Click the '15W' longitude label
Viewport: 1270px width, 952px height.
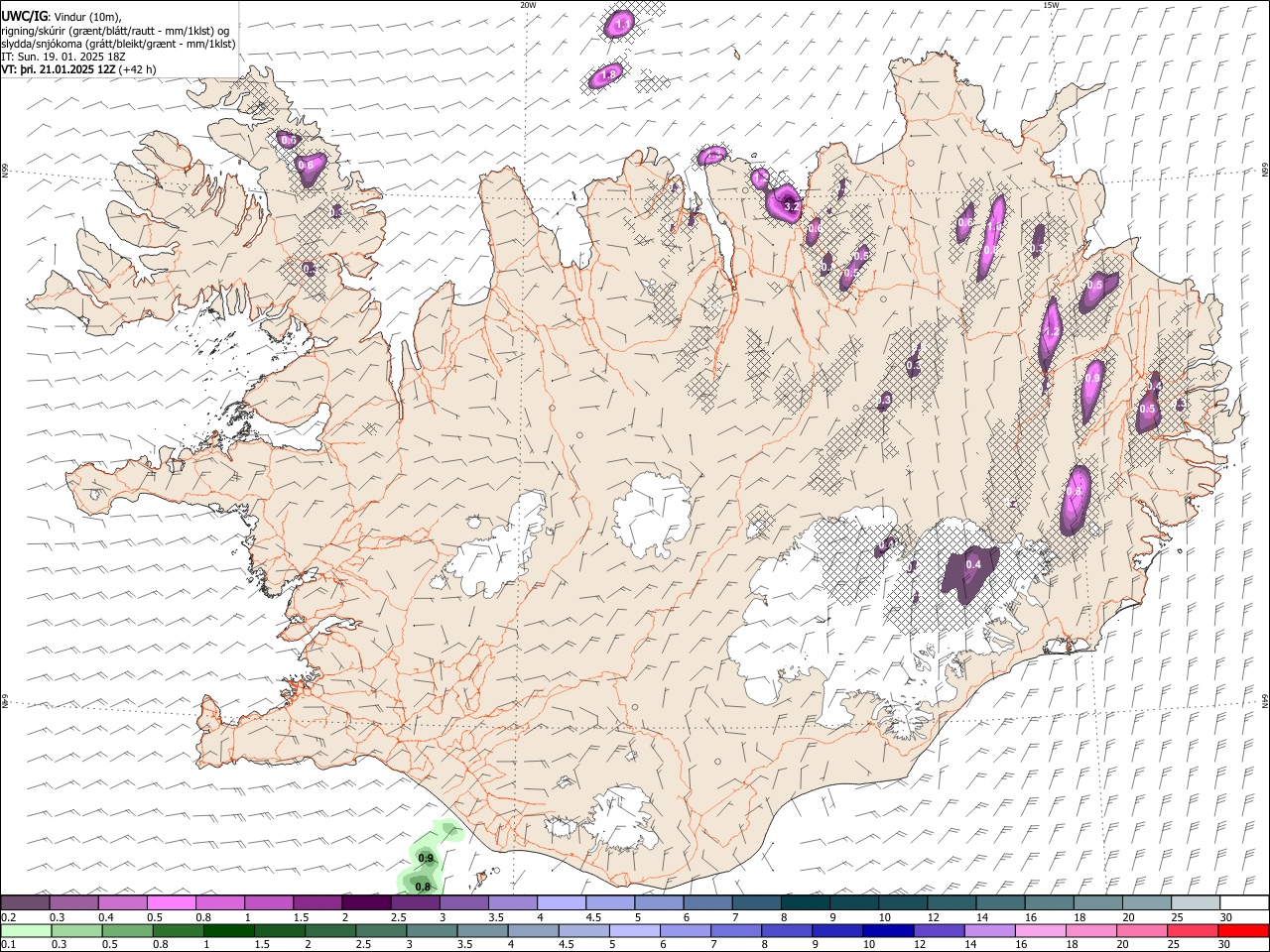[x=1050, y=5]
